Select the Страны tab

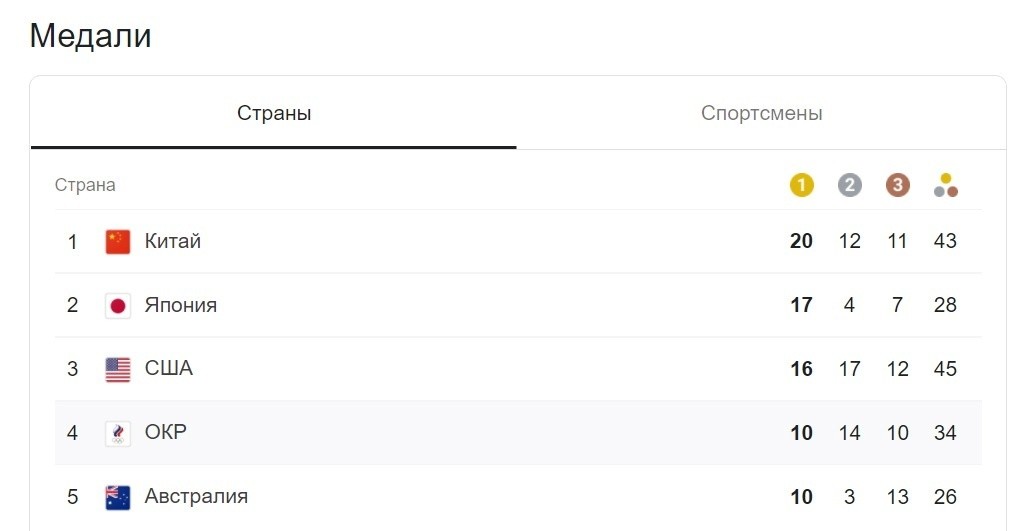(273, 113)
